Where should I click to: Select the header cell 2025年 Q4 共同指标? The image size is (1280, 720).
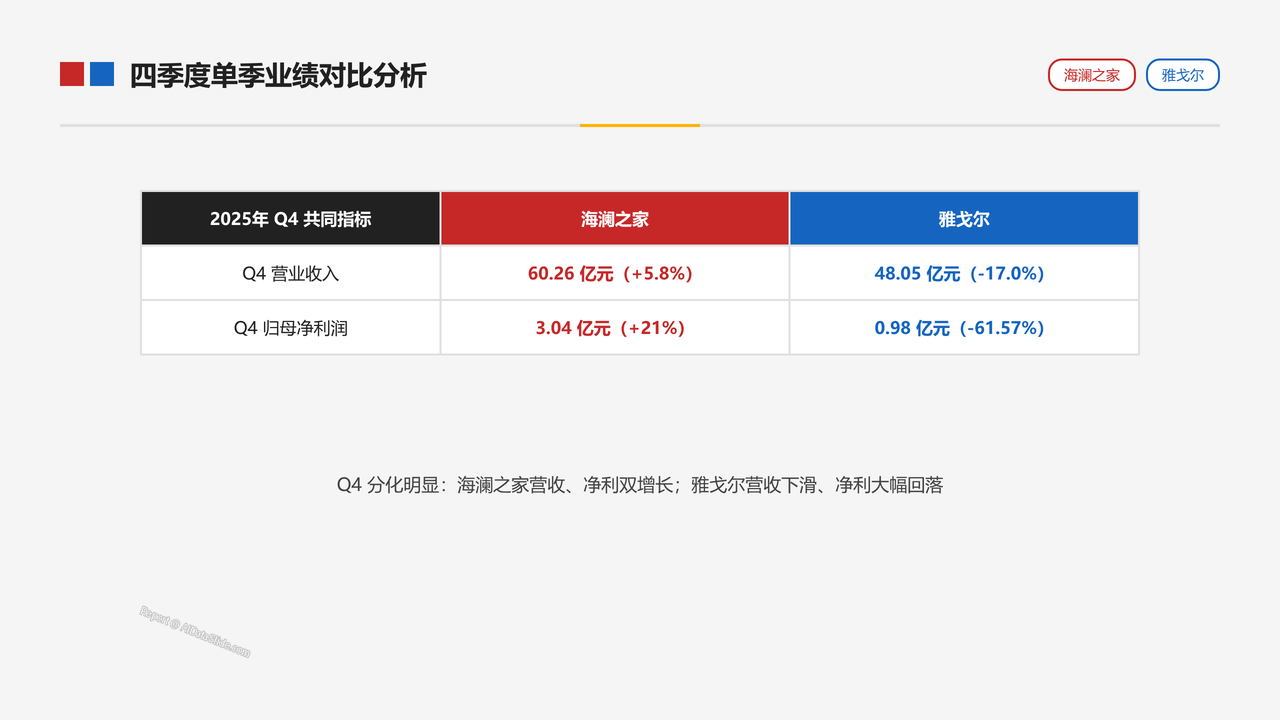(x=291, y=218)
